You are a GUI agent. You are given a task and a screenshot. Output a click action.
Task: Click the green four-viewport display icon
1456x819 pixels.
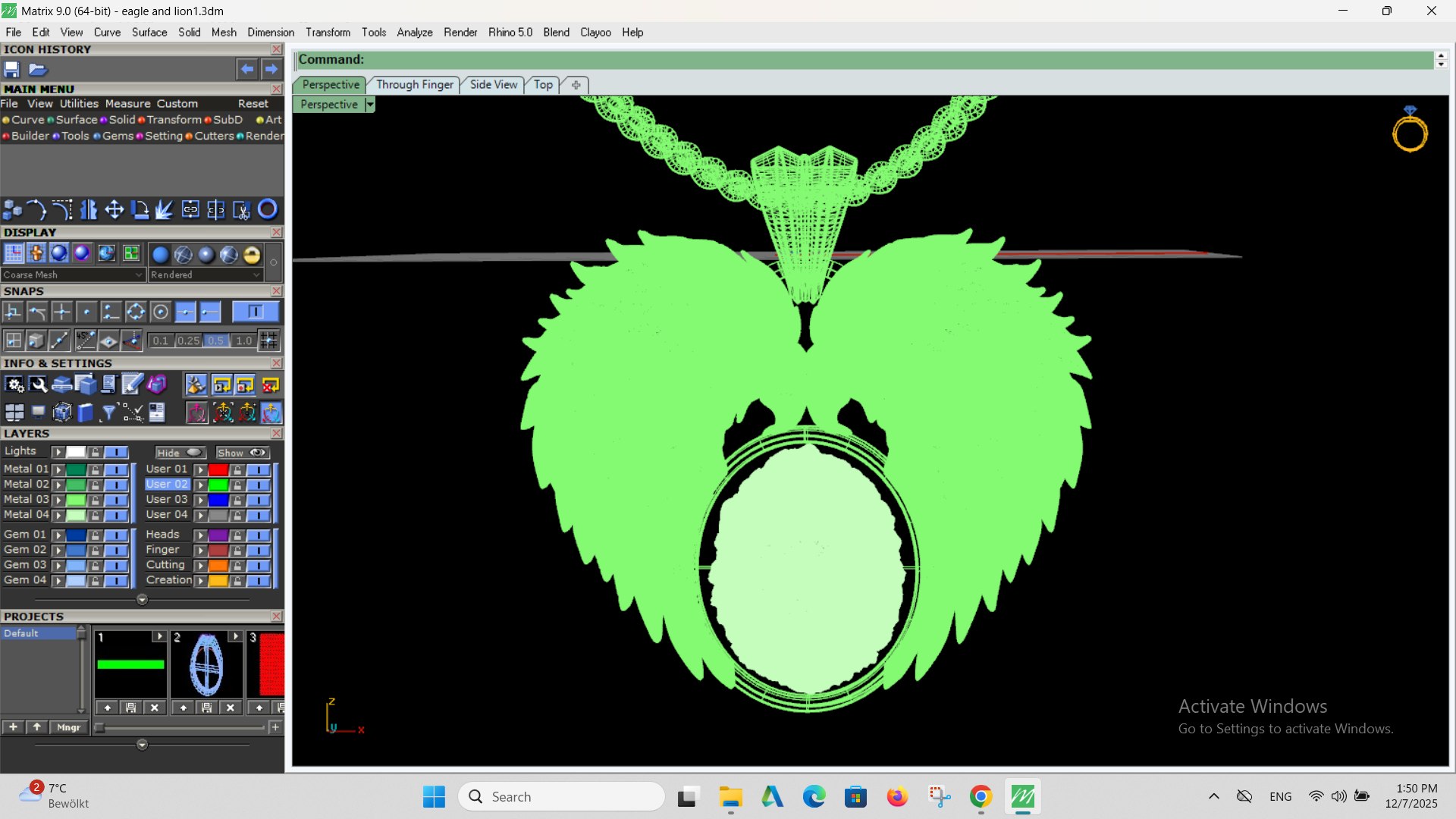coord(131,253)
